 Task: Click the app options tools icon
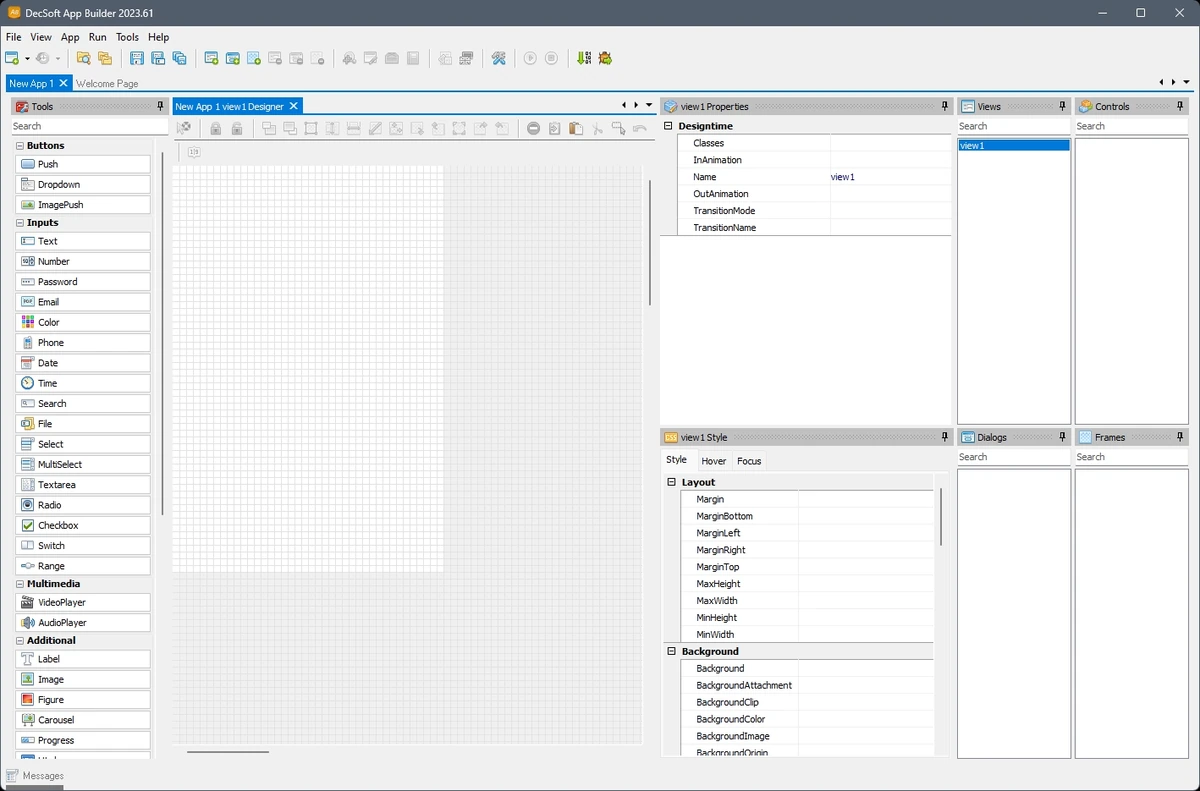point(498,58)
